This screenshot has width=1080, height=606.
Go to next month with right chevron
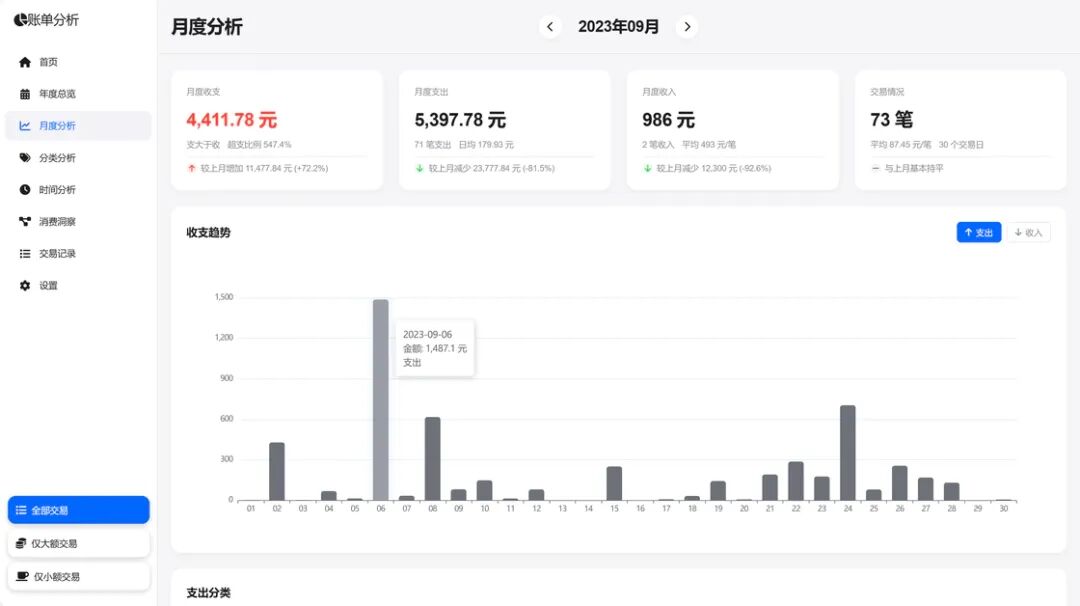687,27
